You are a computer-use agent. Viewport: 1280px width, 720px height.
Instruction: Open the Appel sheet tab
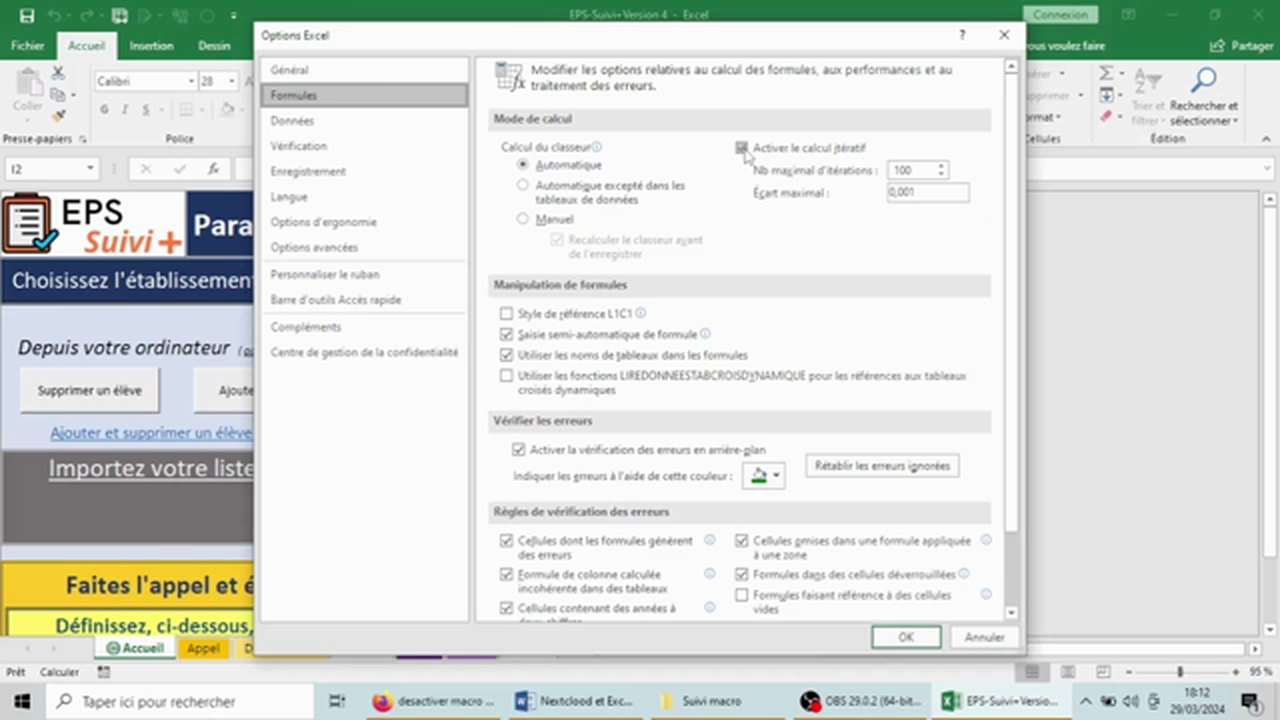[203, 648]
